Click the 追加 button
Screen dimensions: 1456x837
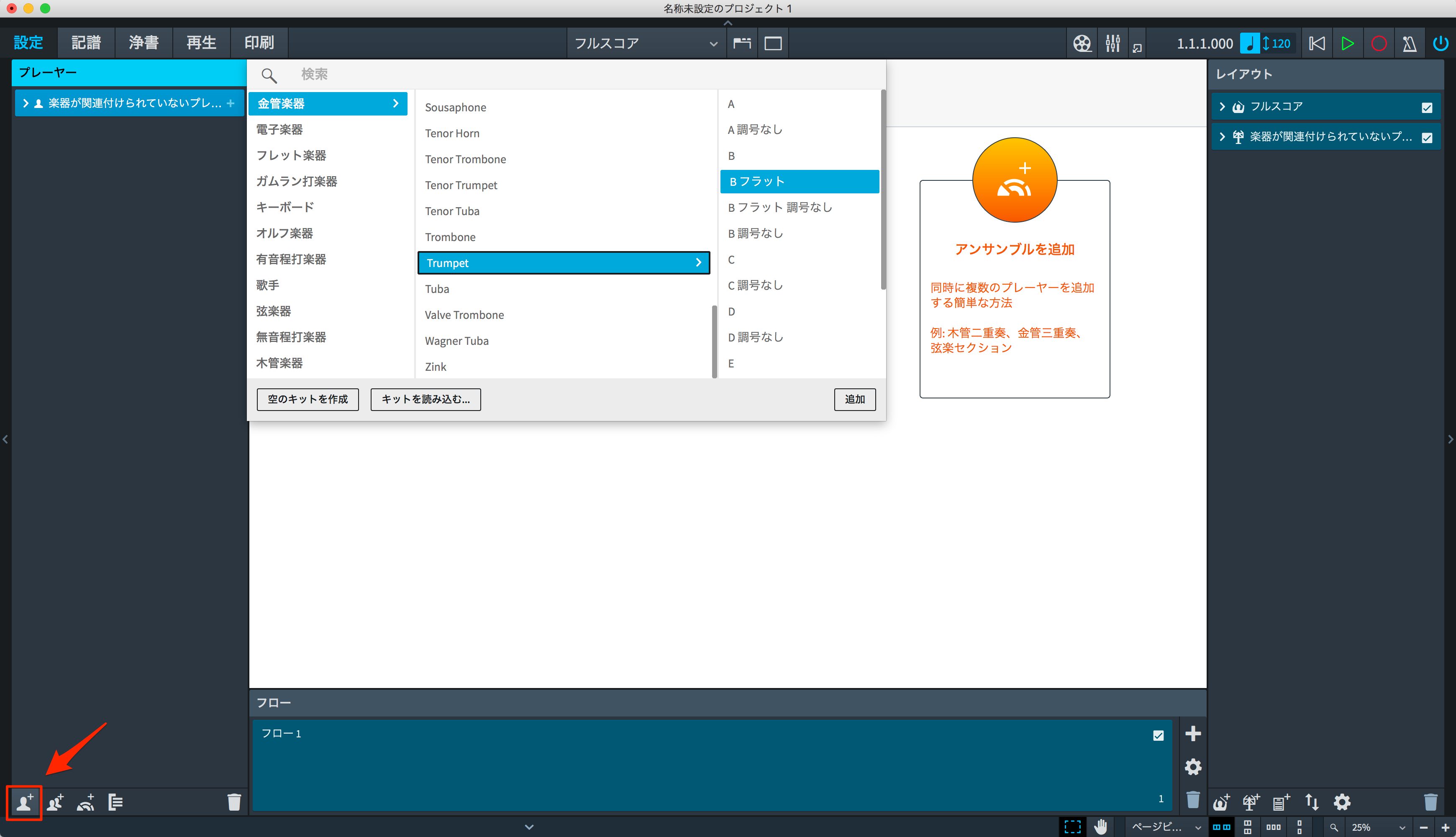[x=854, y=400]
